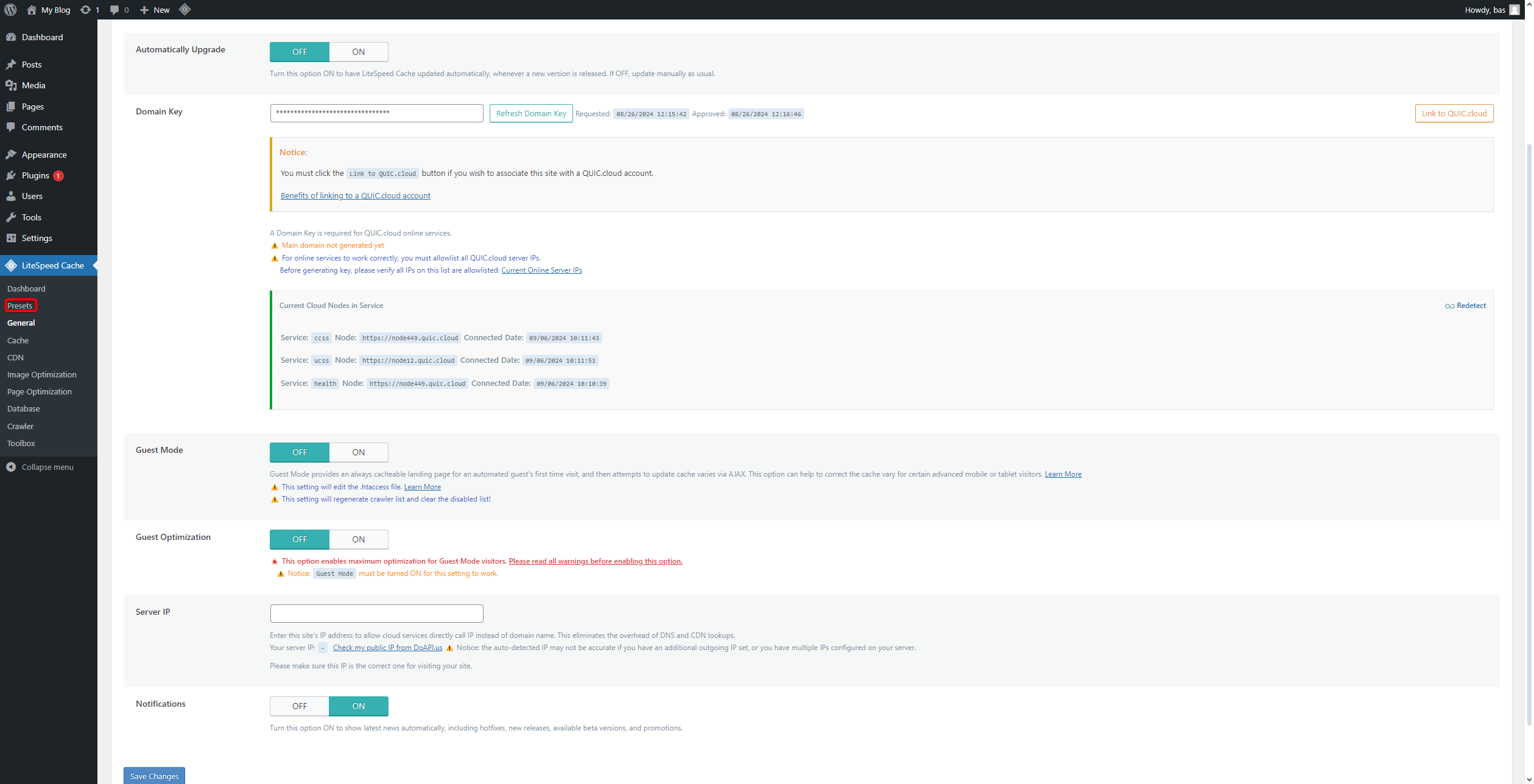Click the Media icon in sidebar
This screenshot has height=784, width=1534.
(11, 85)
